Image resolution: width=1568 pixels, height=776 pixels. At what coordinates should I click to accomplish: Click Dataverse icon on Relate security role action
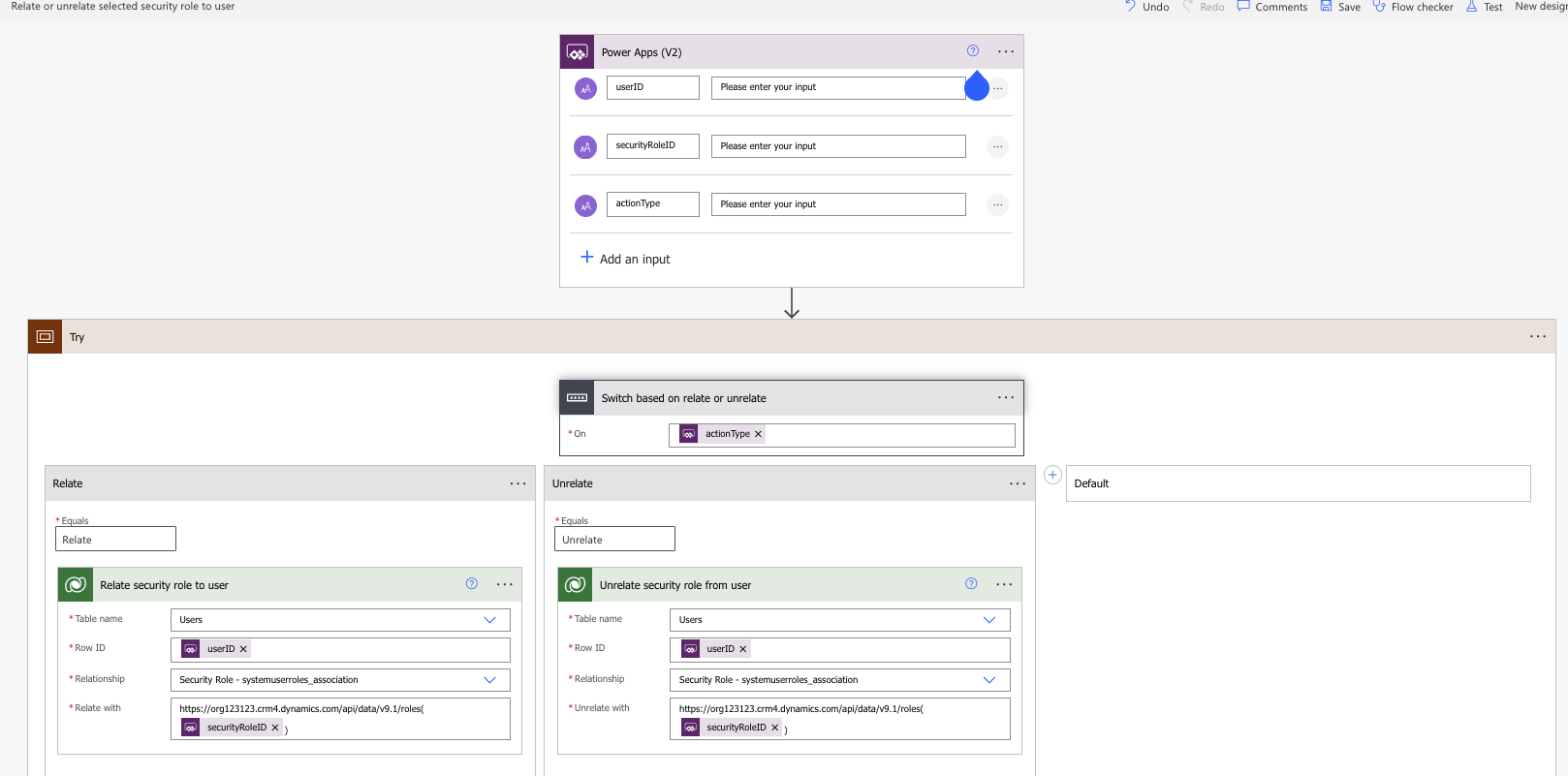tap(76, 585)
